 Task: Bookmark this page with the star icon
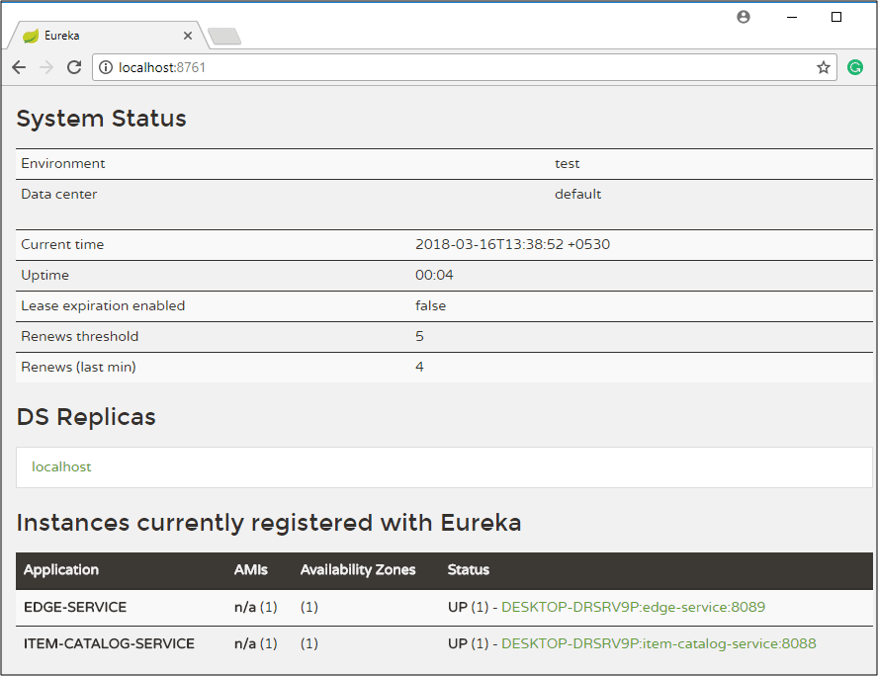pos(823,68)
